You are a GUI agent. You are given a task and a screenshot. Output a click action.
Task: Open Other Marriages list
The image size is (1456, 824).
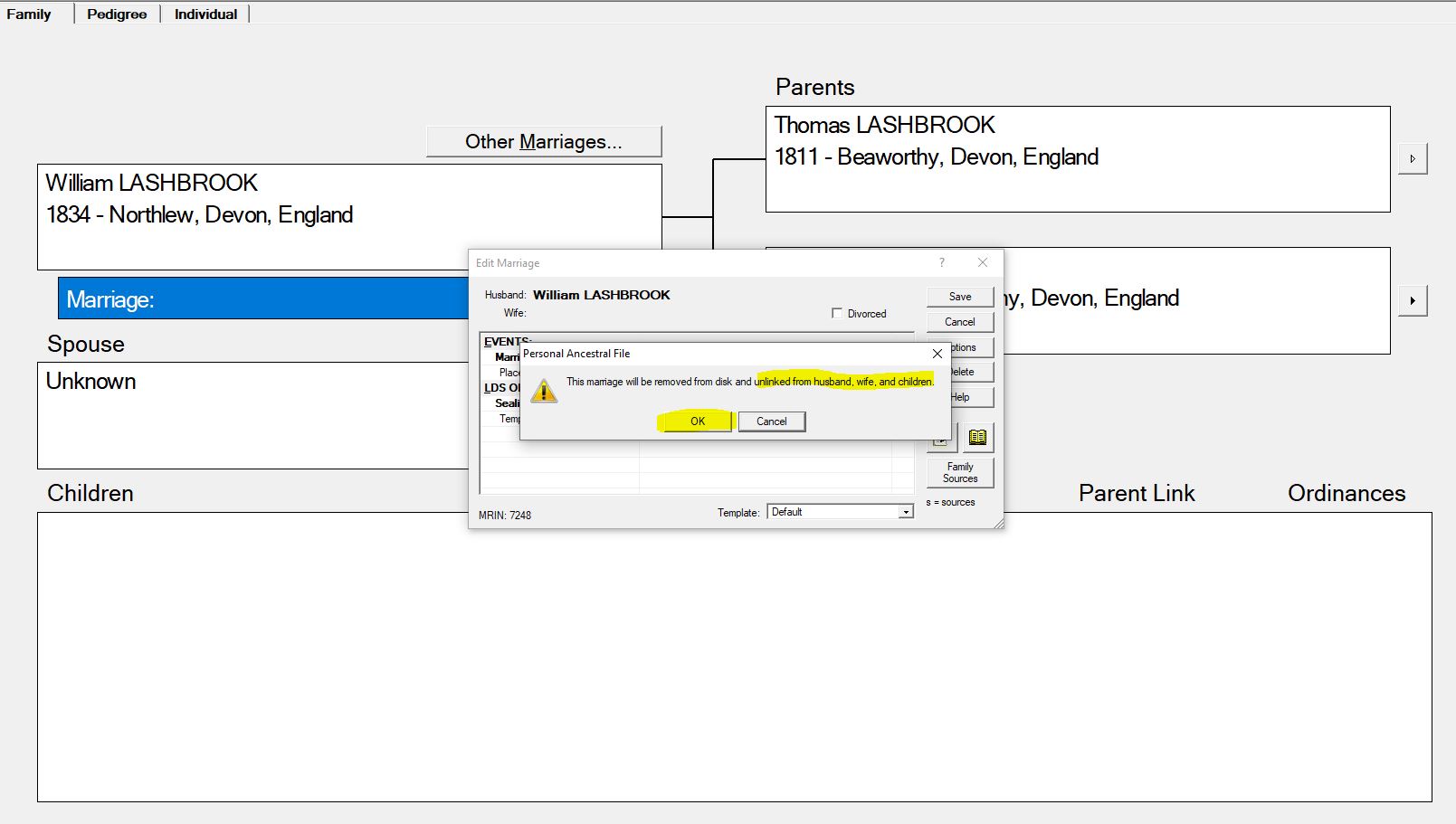pyautogui.click(x=544, y=141)
